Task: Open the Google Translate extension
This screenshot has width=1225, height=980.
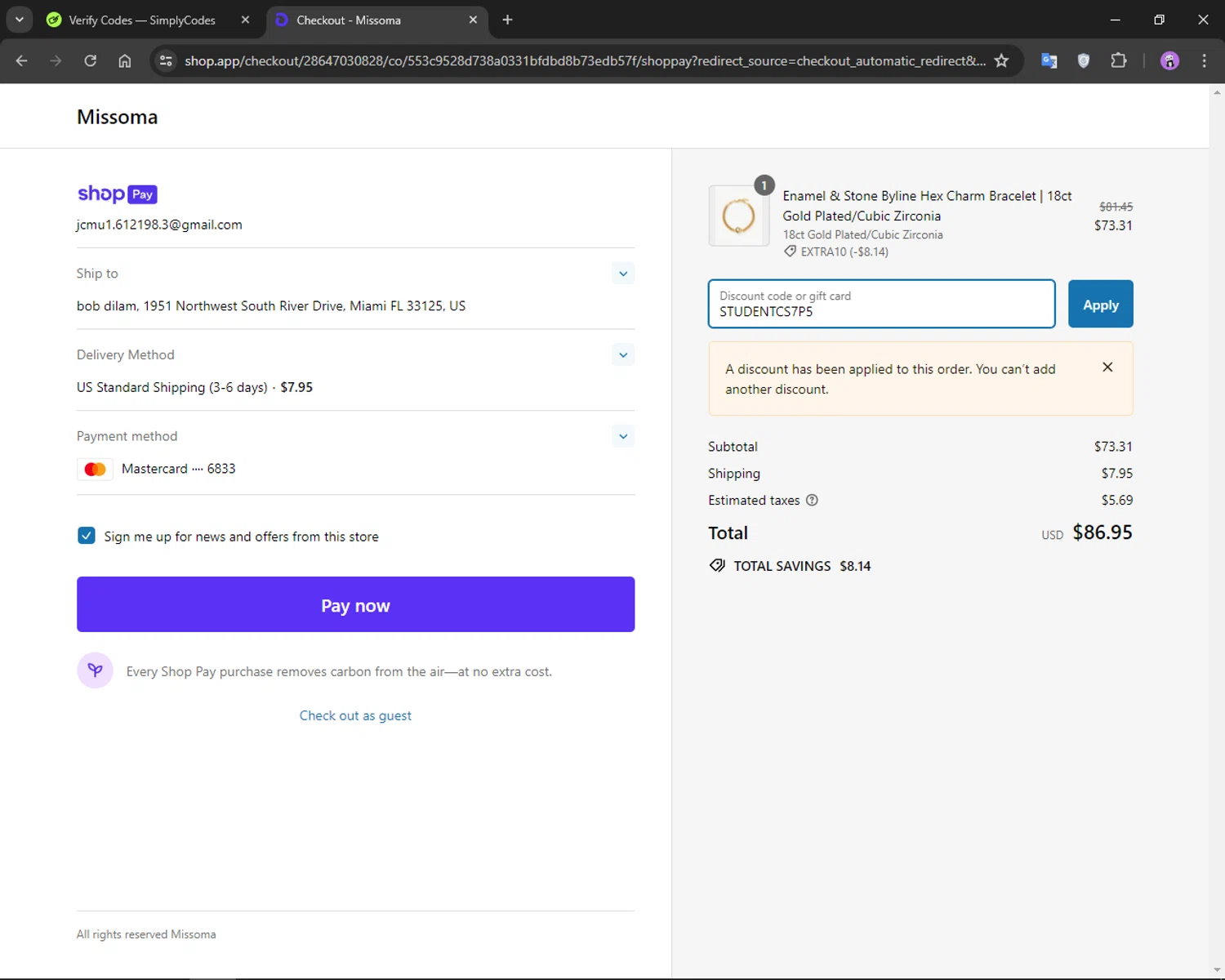Action: coord(1049,60)
